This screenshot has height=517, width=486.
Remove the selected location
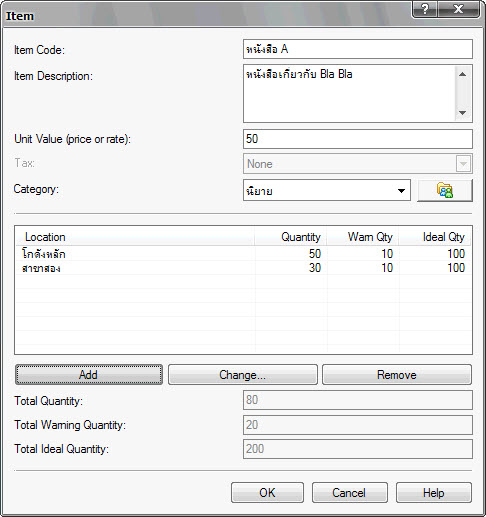tap(397, 375)
